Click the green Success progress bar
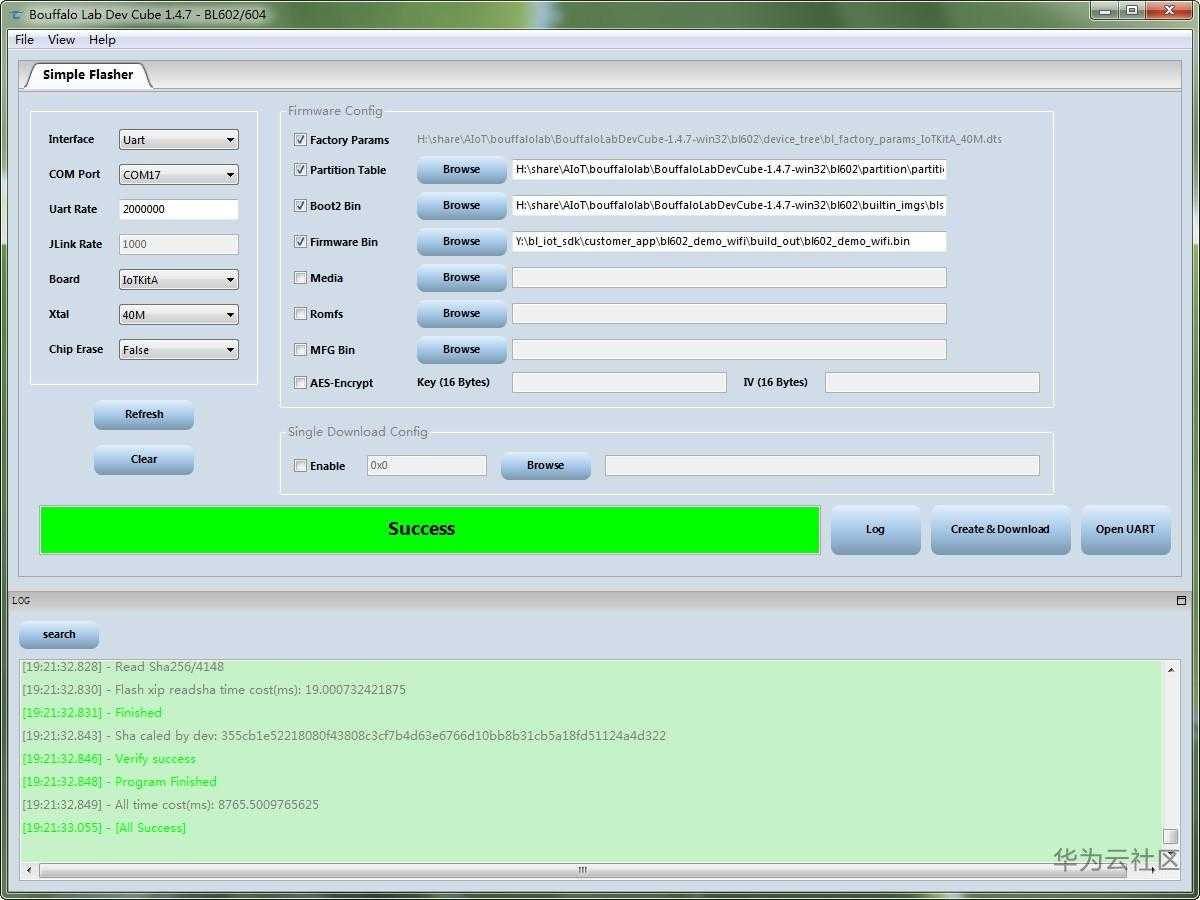This screenshot has height=900, width=1200. tap(429, 530)
